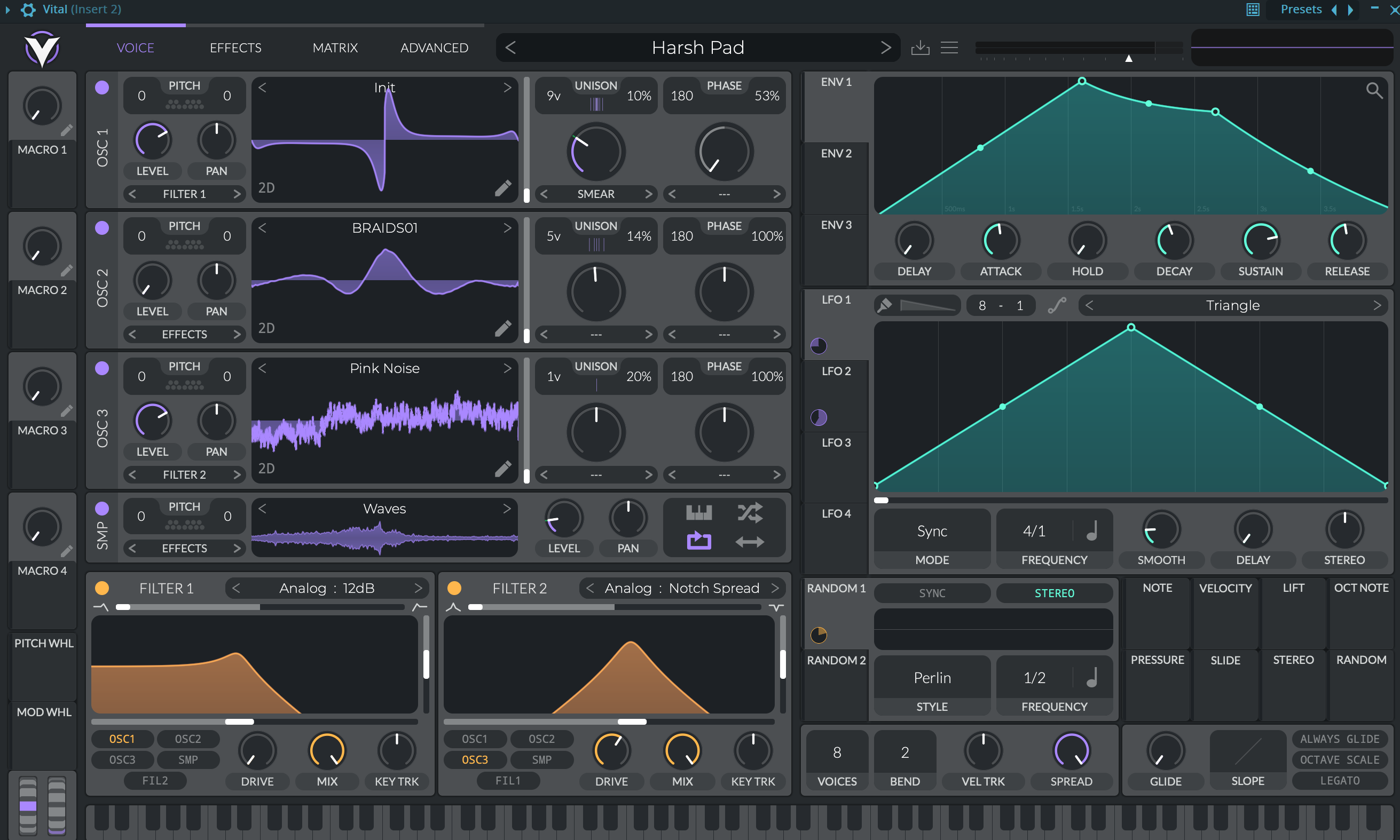The height and width of the screenshot is (840, 1400).
Task: Go to the previous preset before Harsh Pad
Action: pyautogui.click(x=510, y=47)
